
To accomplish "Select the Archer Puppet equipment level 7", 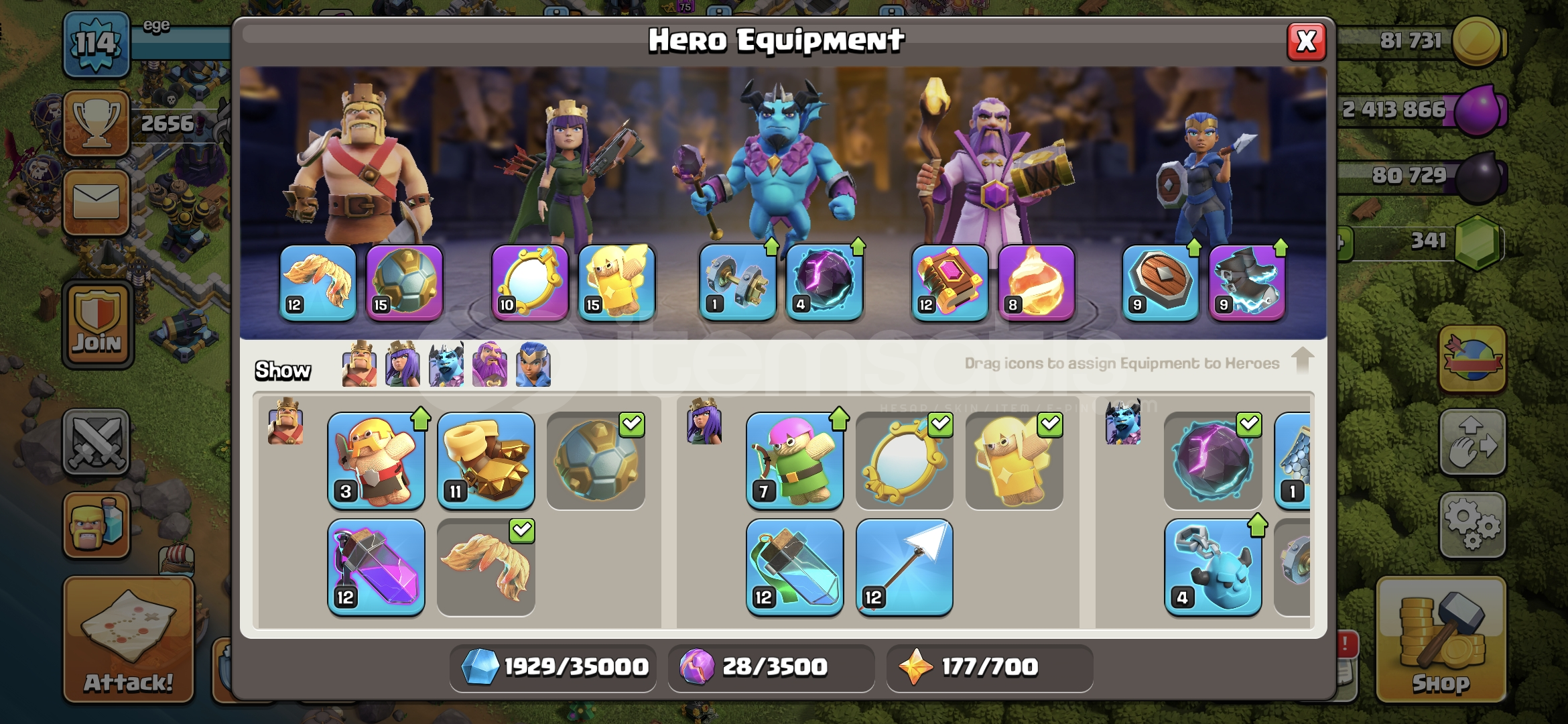I will [795, 461].
